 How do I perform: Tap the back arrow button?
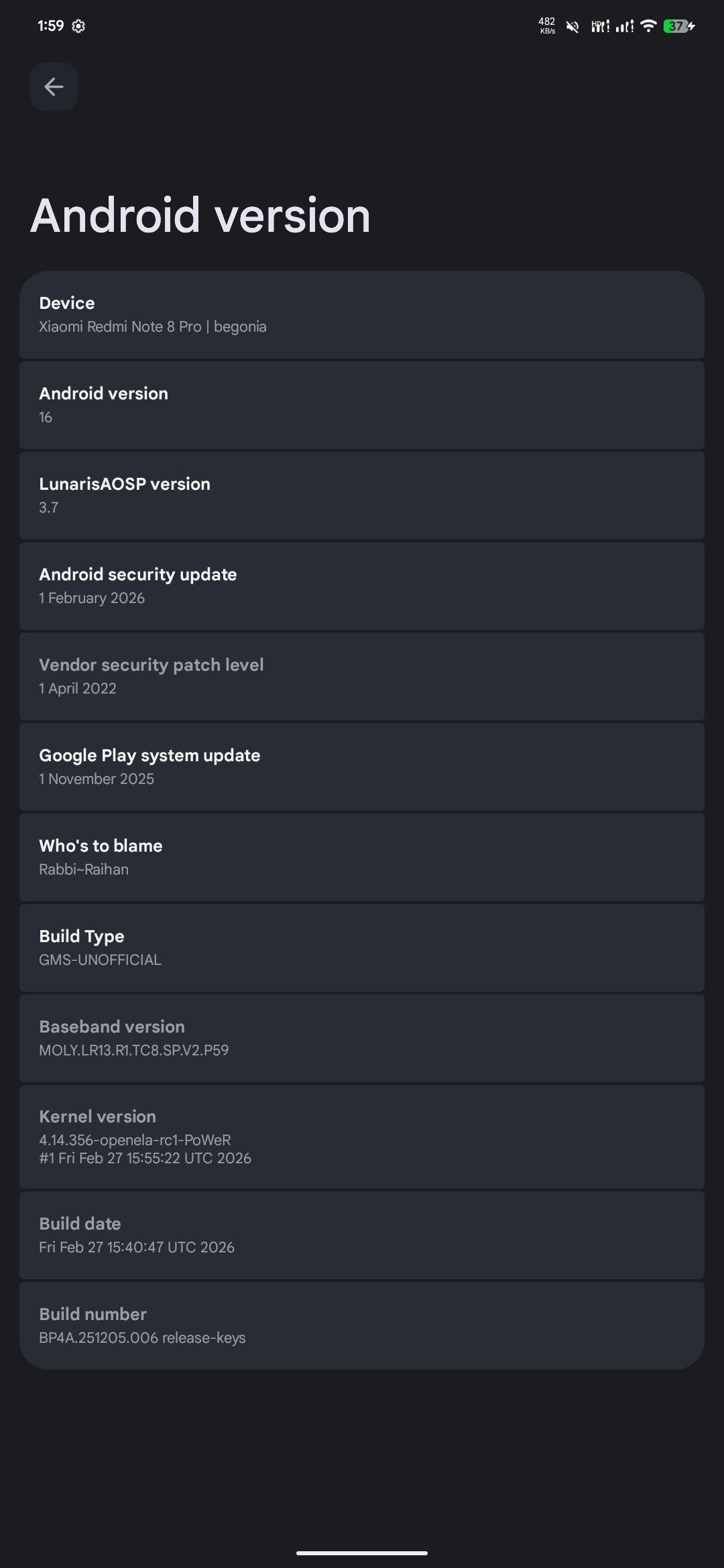pyautogui.click(x=54, y=86)
